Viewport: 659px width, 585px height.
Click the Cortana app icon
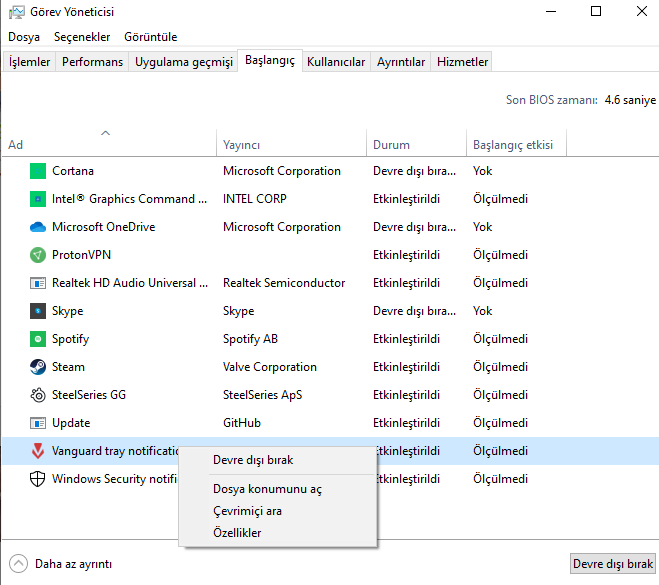click(x=38, y=171)
